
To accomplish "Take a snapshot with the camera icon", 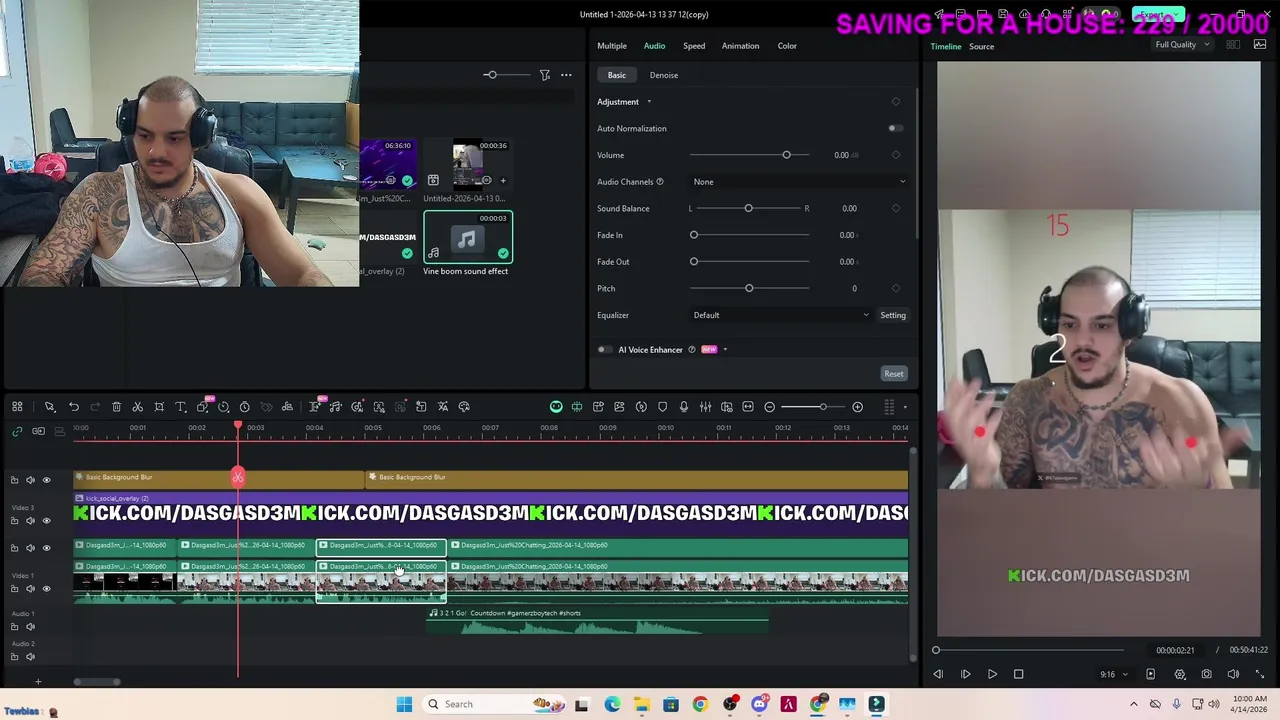I will pyautogui.click(x=1206, y=674).
